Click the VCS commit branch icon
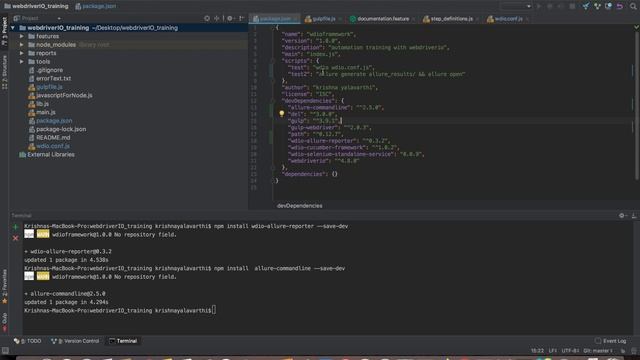 (x=598, y=6)
